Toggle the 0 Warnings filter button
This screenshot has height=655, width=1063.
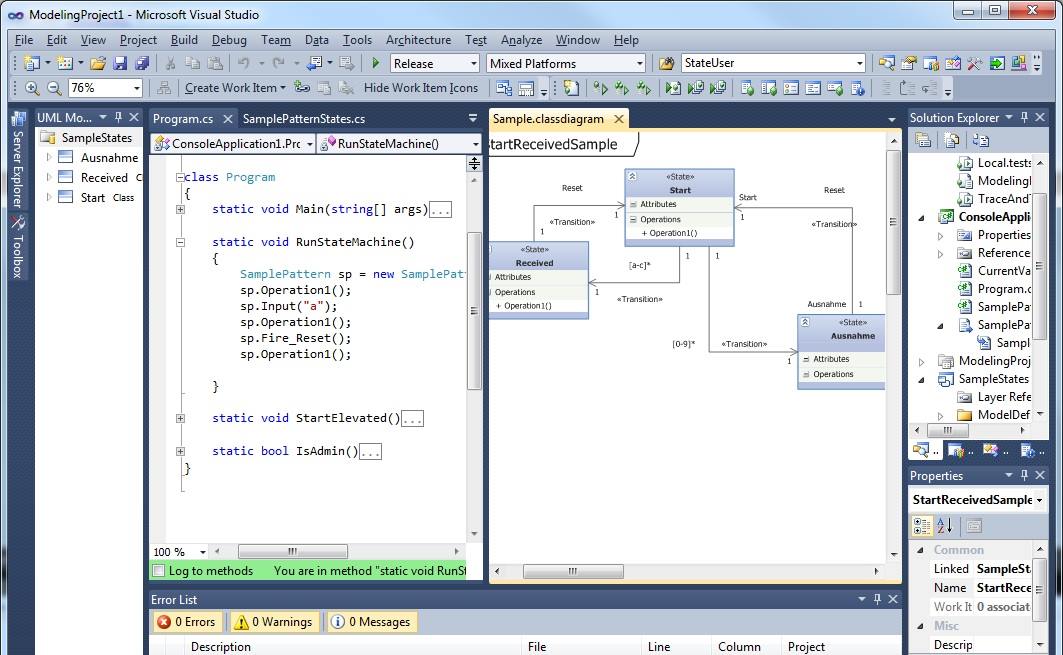272,622
